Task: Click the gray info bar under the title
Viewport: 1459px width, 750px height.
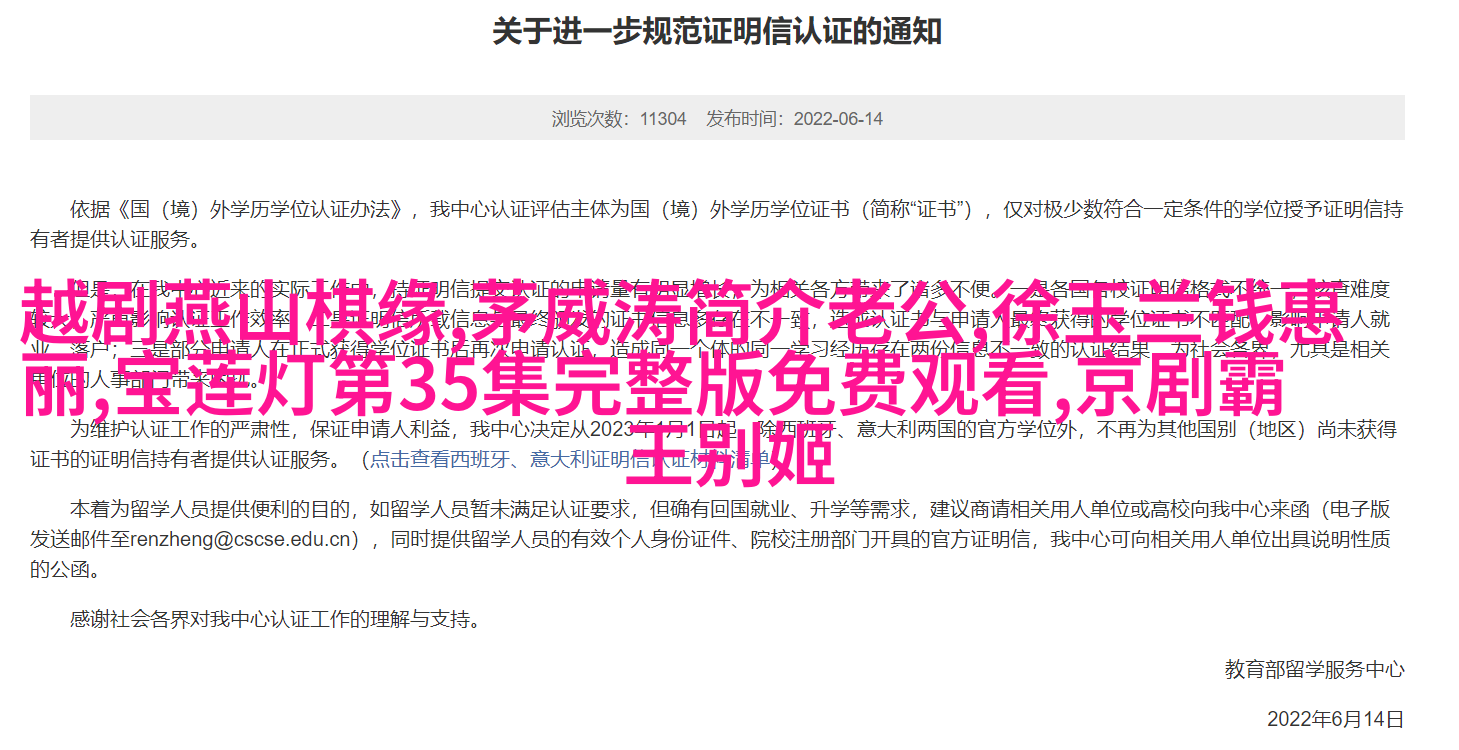Action: [717, 117]
